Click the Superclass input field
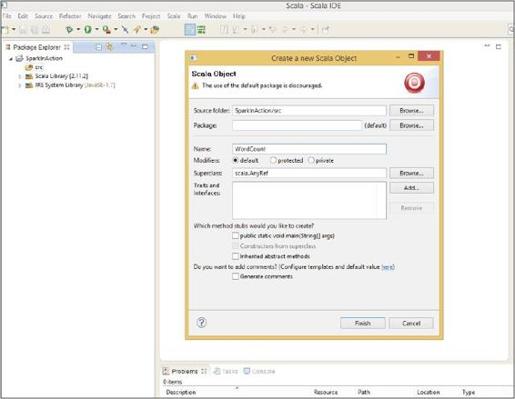Image resolution: width=515 pixels, height=399 pixels. (309, 173)
